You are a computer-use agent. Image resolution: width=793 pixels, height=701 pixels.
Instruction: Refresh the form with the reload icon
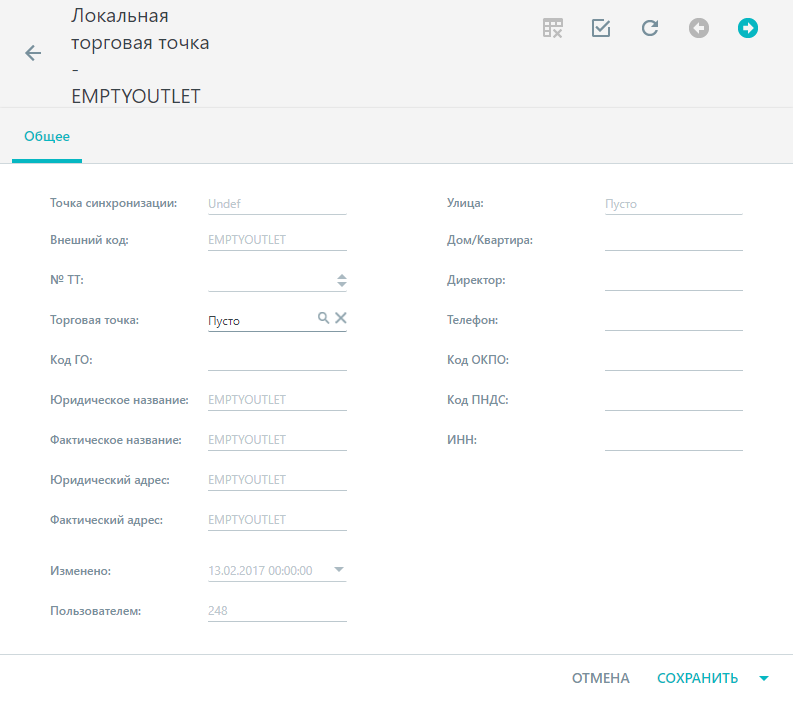tap(650, 28)
